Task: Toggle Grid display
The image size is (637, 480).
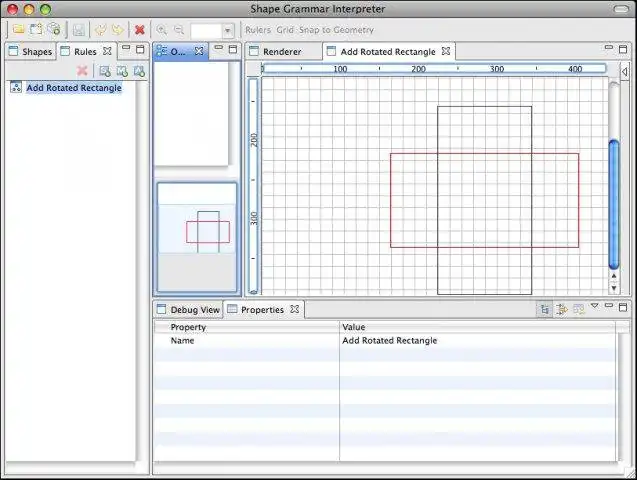Action: [285, 30]
